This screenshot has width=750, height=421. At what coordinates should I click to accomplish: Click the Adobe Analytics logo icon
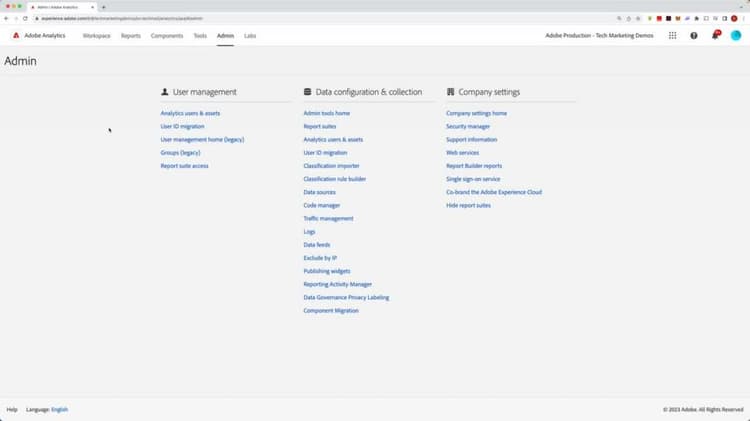[16, 35]
